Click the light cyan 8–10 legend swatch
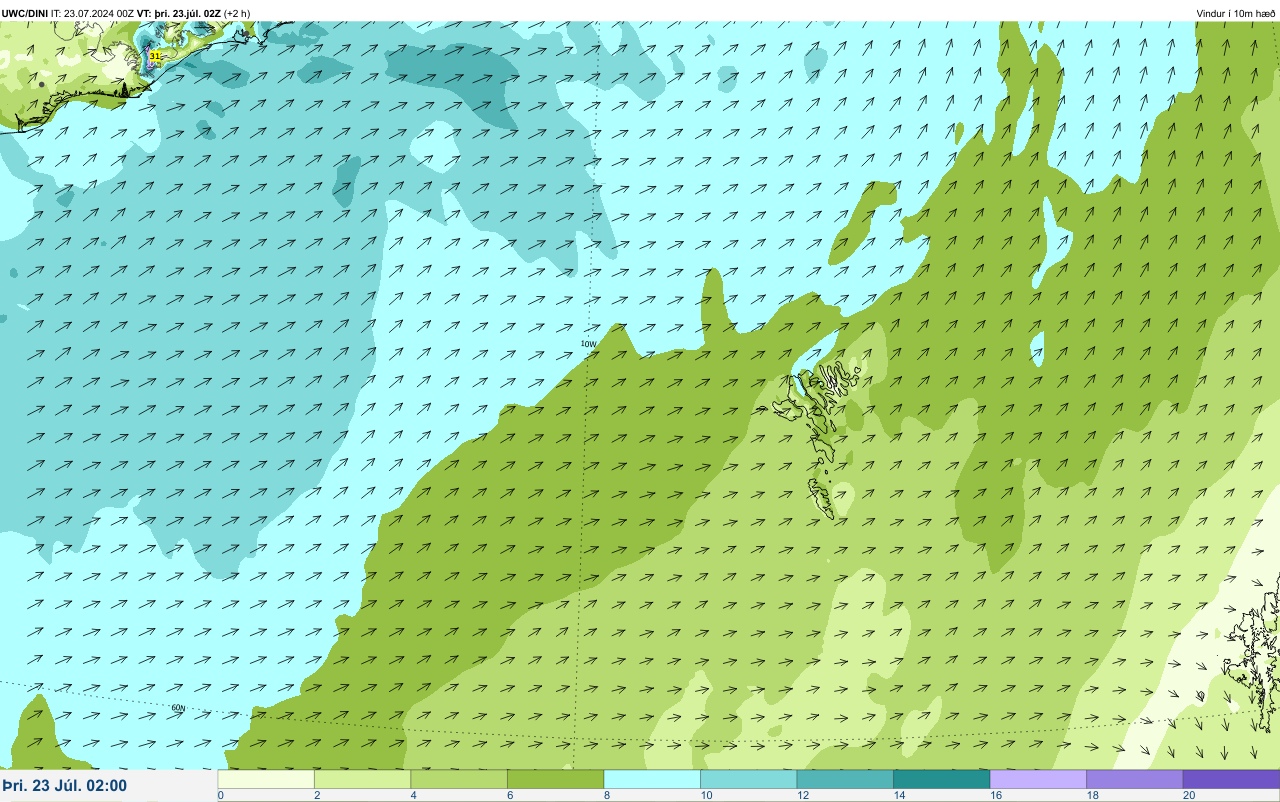Image resolution: width=1280 pixels, height=802 pixels. pyautogui.click(x=652, y=779)
